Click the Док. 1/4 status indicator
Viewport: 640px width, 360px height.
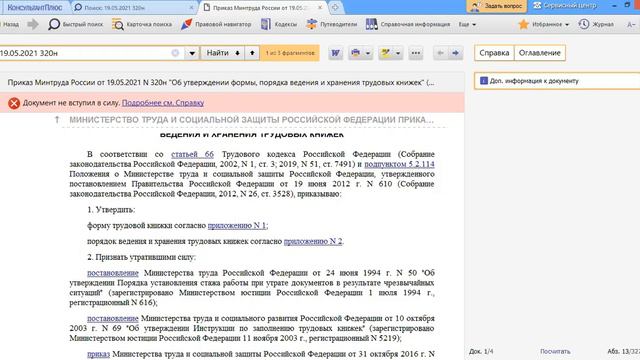tap(481, 351)
